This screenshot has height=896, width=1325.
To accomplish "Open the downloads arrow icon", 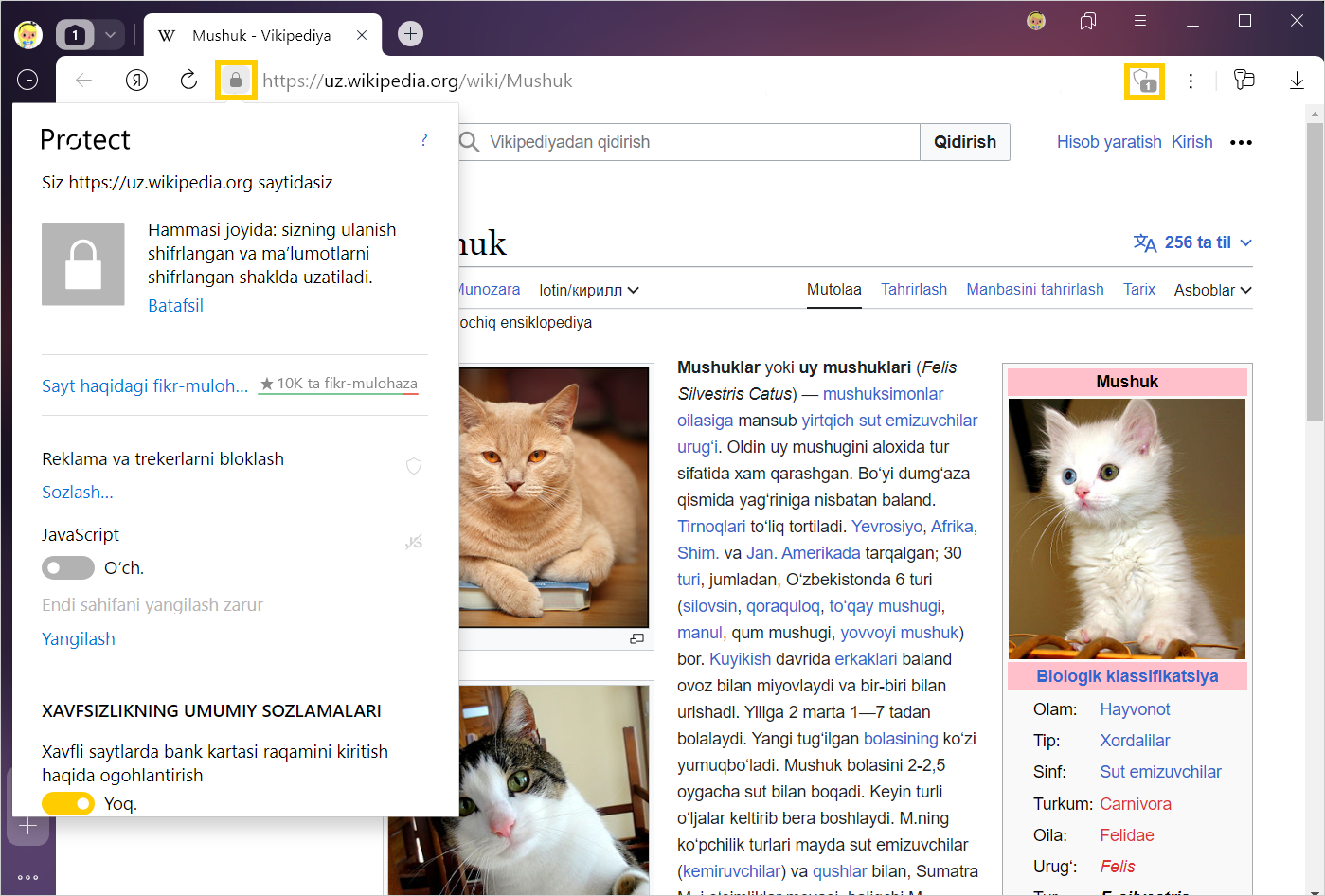I will pos(1297,81).
